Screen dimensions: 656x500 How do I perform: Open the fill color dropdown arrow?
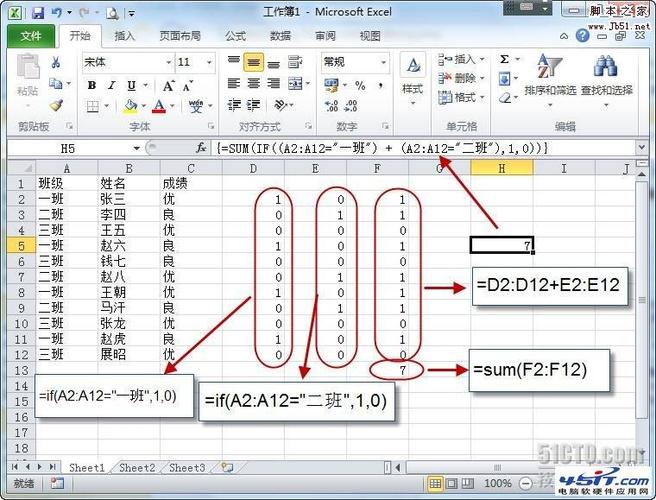[144, 106]
